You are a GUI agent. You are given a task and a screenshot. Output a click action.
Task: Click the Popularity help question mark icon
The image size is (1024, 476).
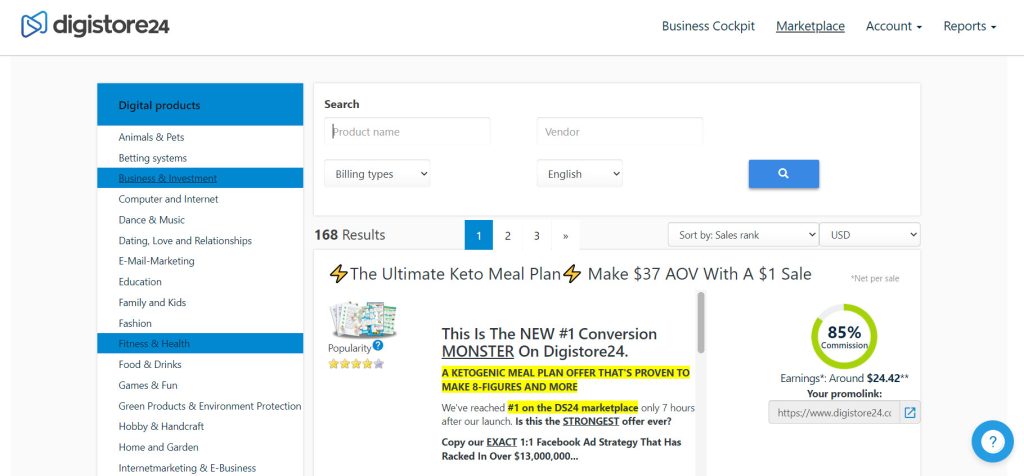[x=377, y=346]
